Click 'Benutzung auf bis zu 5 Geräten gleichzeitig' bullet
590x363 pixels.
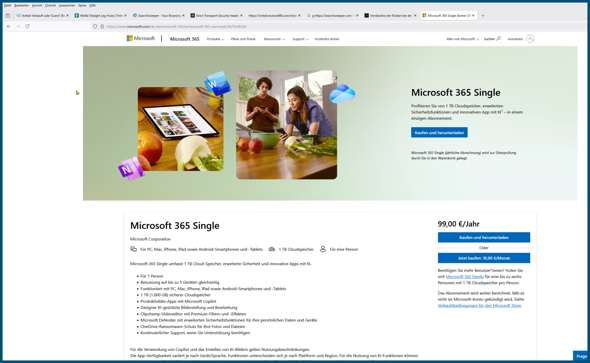coord(179,282)
